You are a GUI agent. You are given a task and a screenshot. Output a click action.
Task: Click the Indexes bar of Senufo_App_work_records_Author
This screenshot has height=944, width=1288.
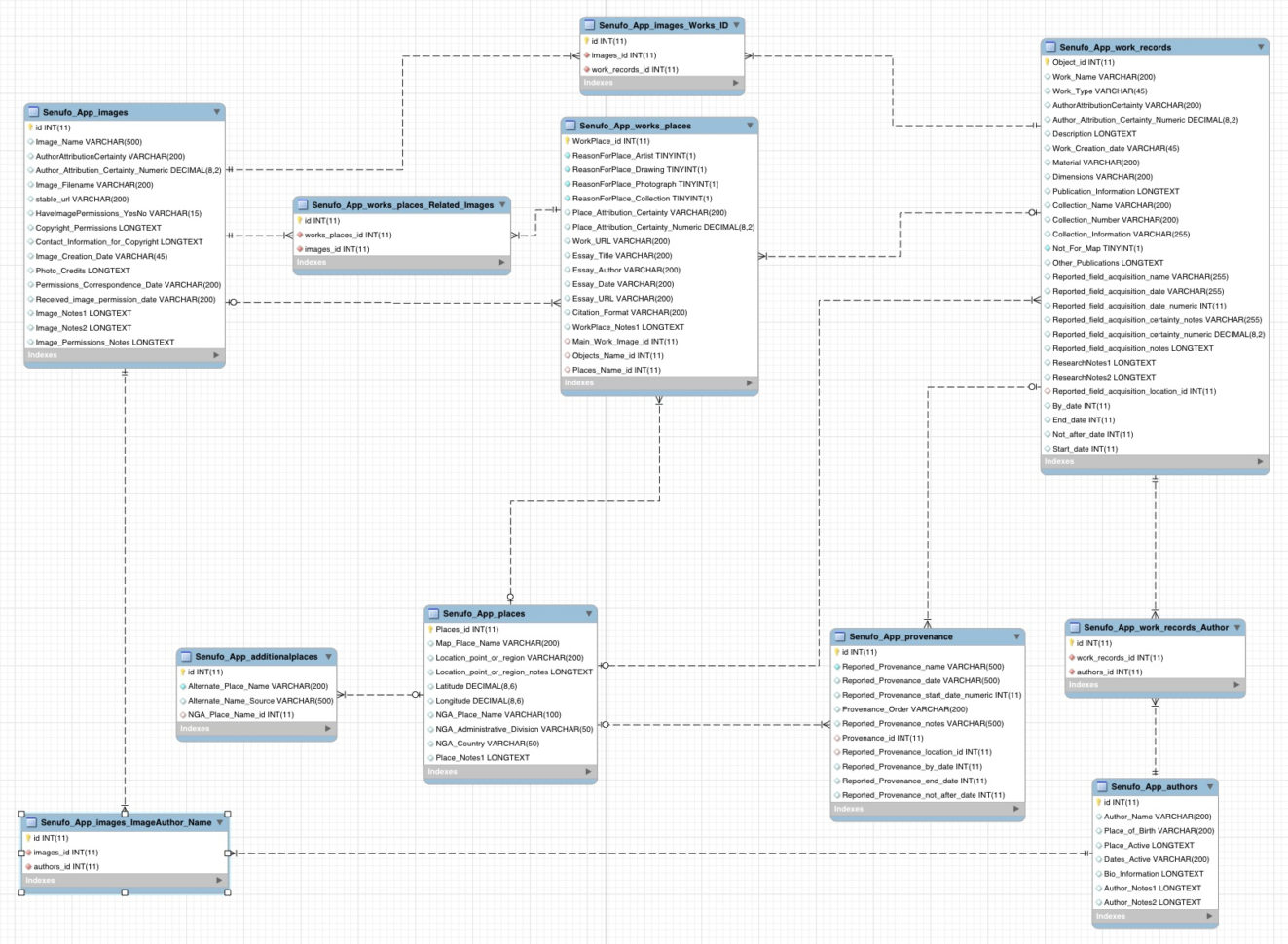point(1154,684)
